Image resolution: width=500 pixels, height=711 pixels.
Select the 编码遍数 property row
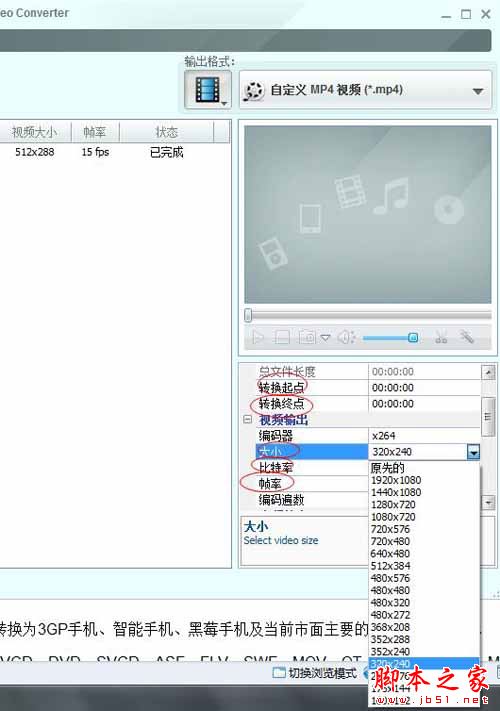coord(312,500)
